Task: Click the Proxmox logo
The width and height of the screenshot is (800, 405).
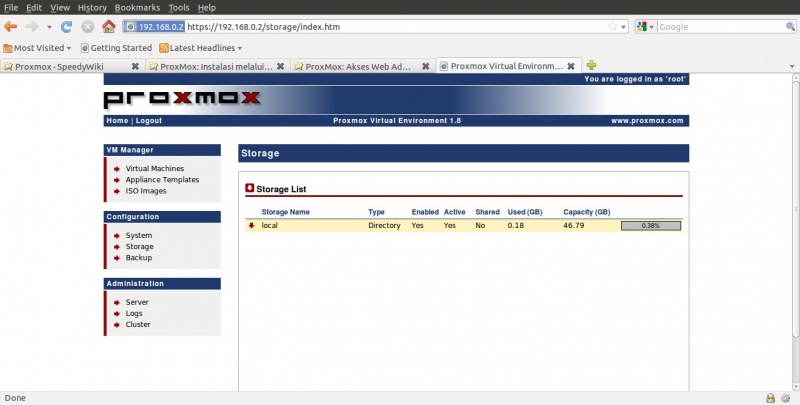Action: click(x=182, y=99)
